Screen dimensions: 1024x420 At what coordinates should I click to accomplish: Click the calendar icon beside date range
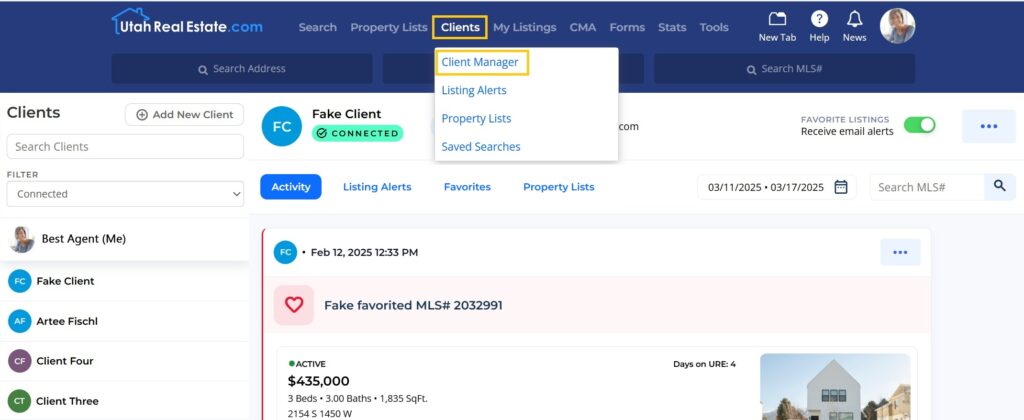tap(841, 187)
